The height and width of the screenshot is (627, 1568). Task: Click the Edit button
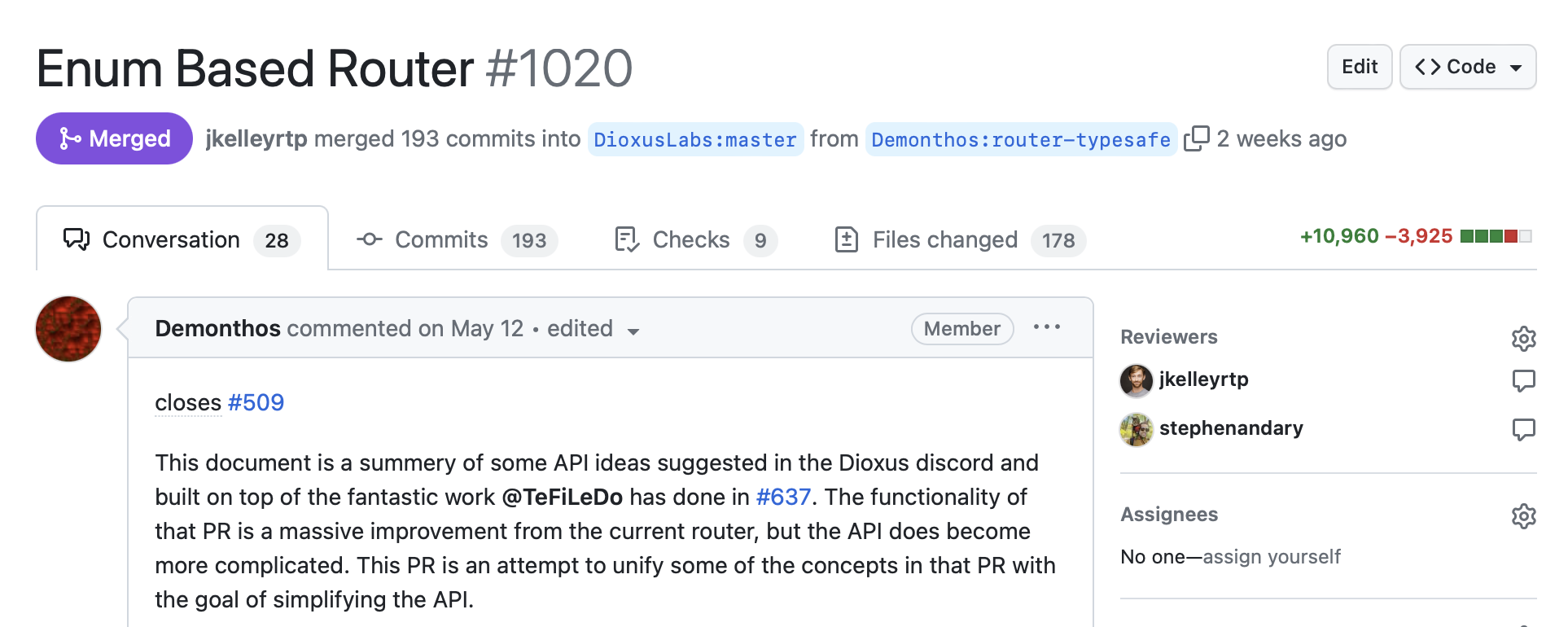[1359, 67]
